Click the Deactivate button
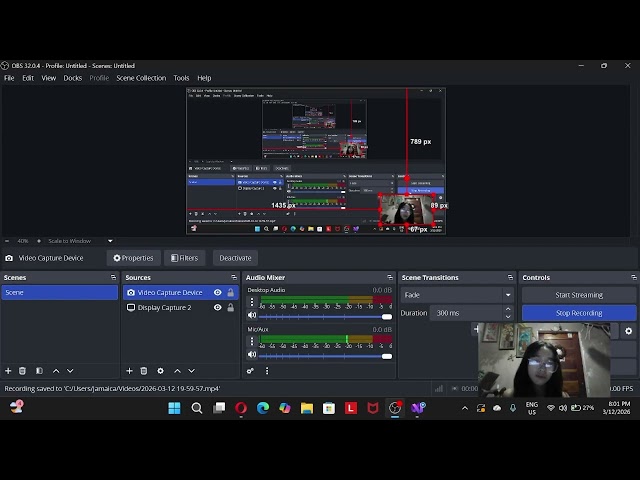 click(235, 258)
